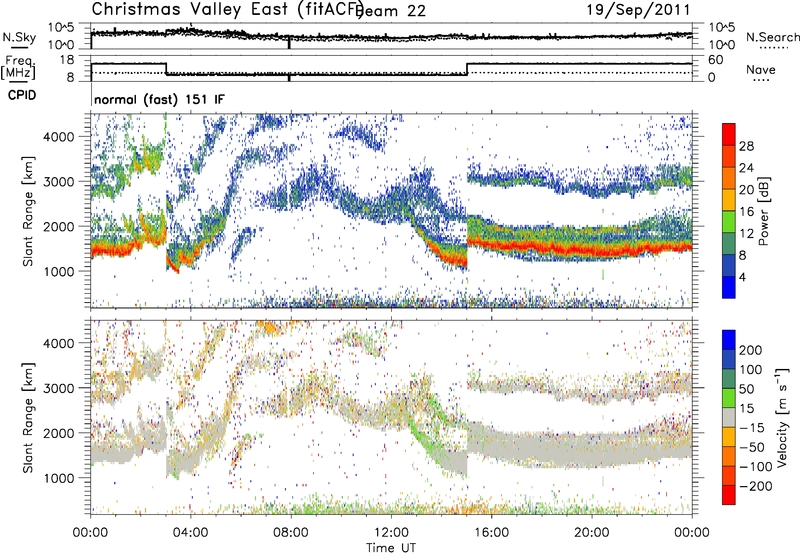Click the dotted line sample under Nave

(761, 80)
